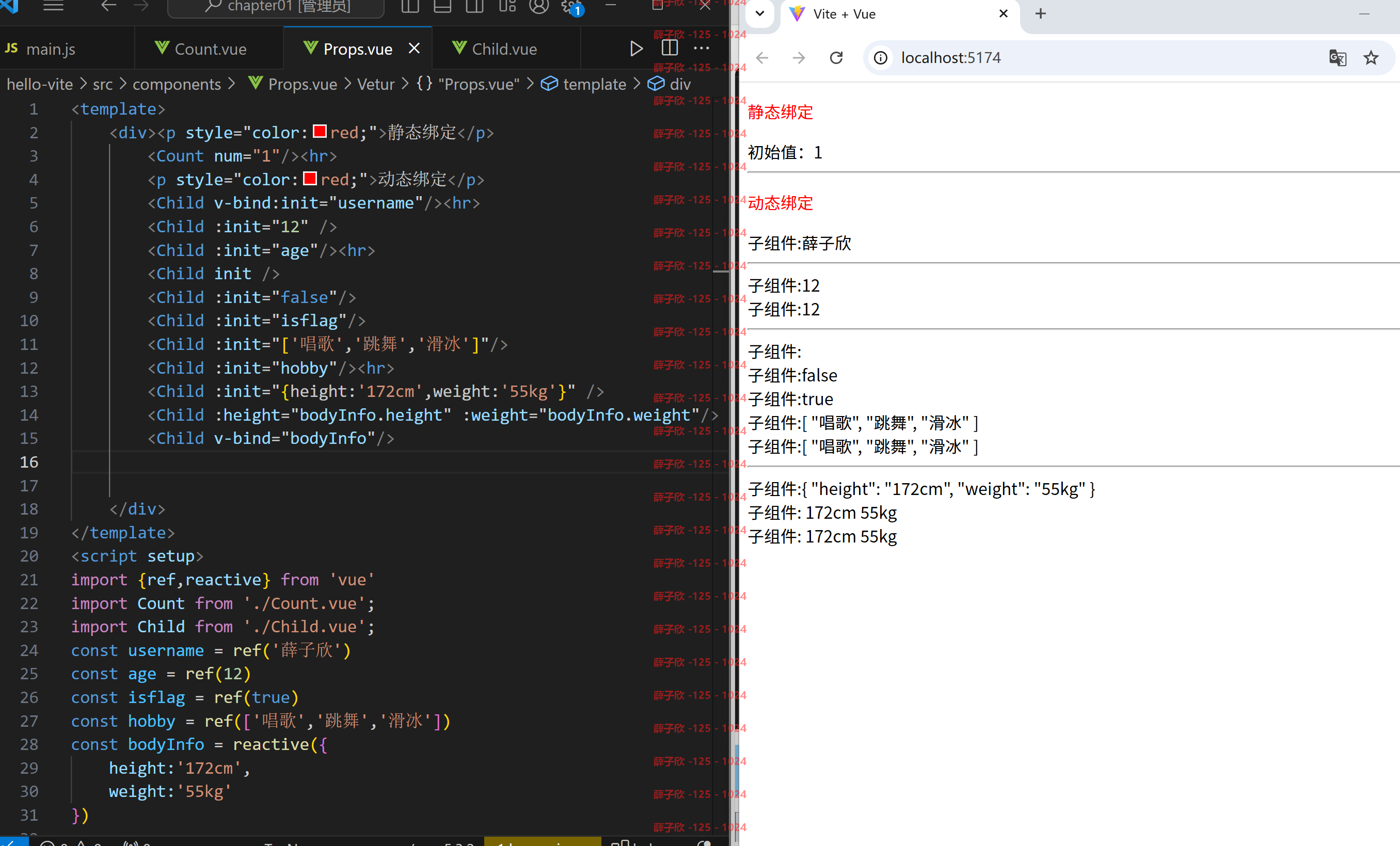Expand the template breadcrumb
The image size is (1400, 846).
pyautogui.click(x=583, y=84)
